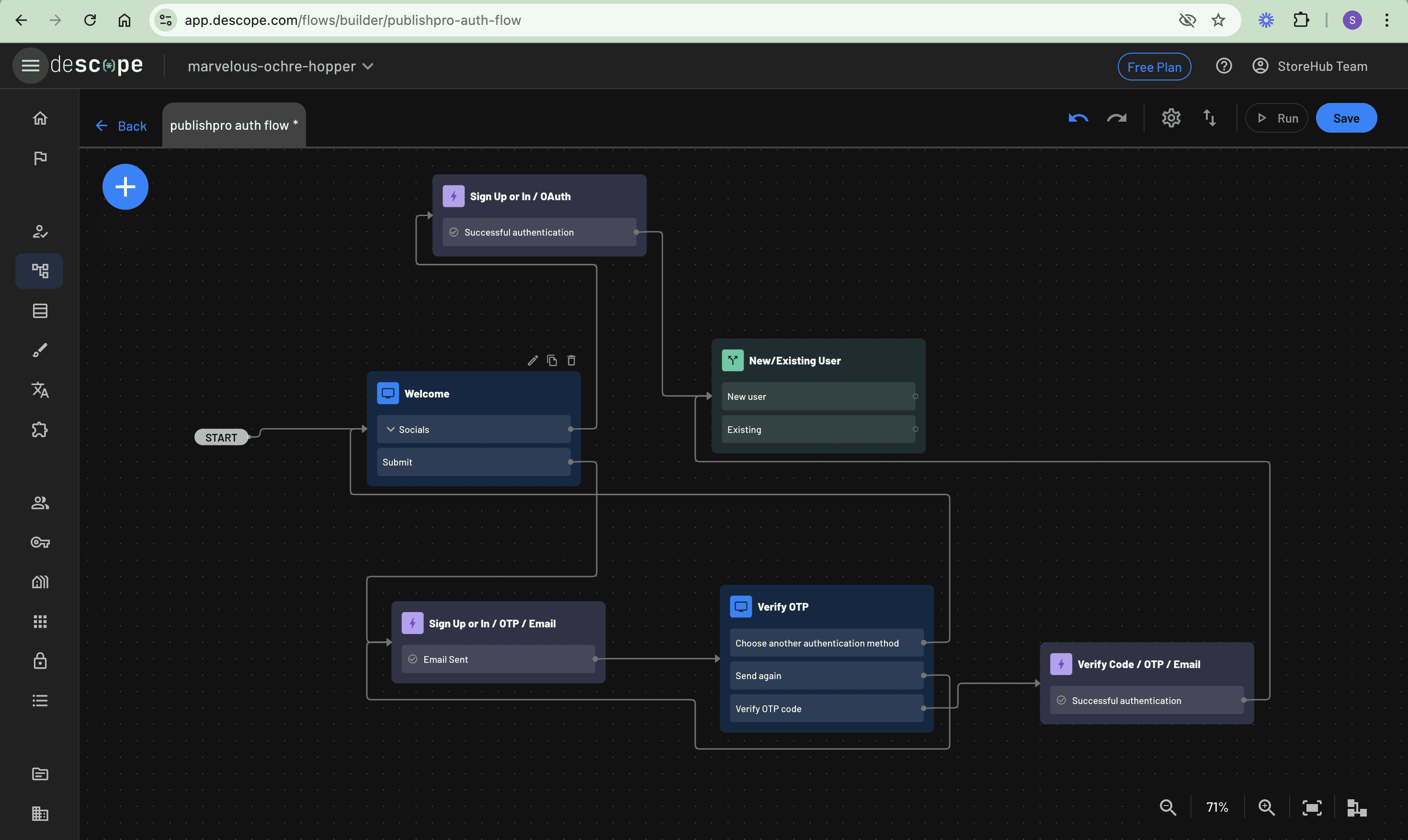The height and width of the screenshot is (840, 1408).
Task: Zoom in on the flow canvas
Action: [1267, 807]
